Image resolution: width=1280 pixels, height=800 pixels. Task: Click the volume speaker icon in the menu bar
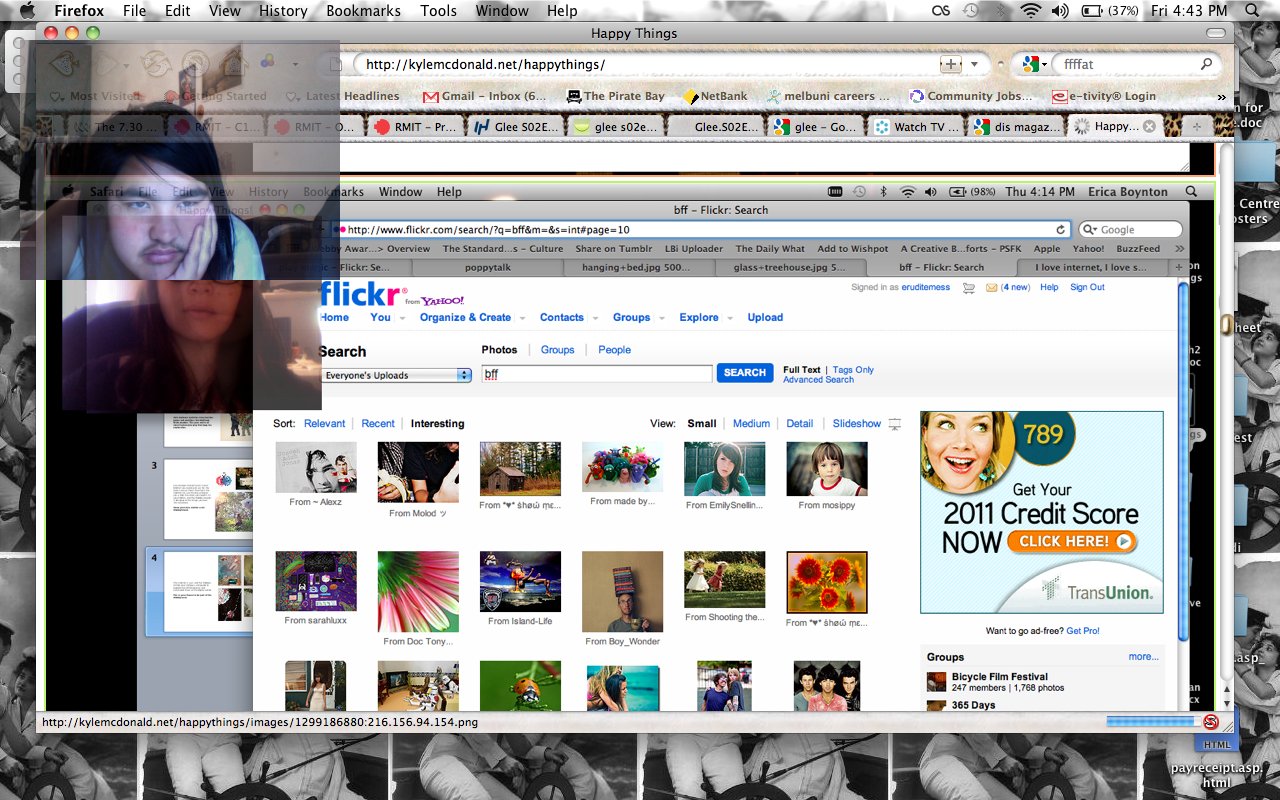click(x=1060, y=11)
